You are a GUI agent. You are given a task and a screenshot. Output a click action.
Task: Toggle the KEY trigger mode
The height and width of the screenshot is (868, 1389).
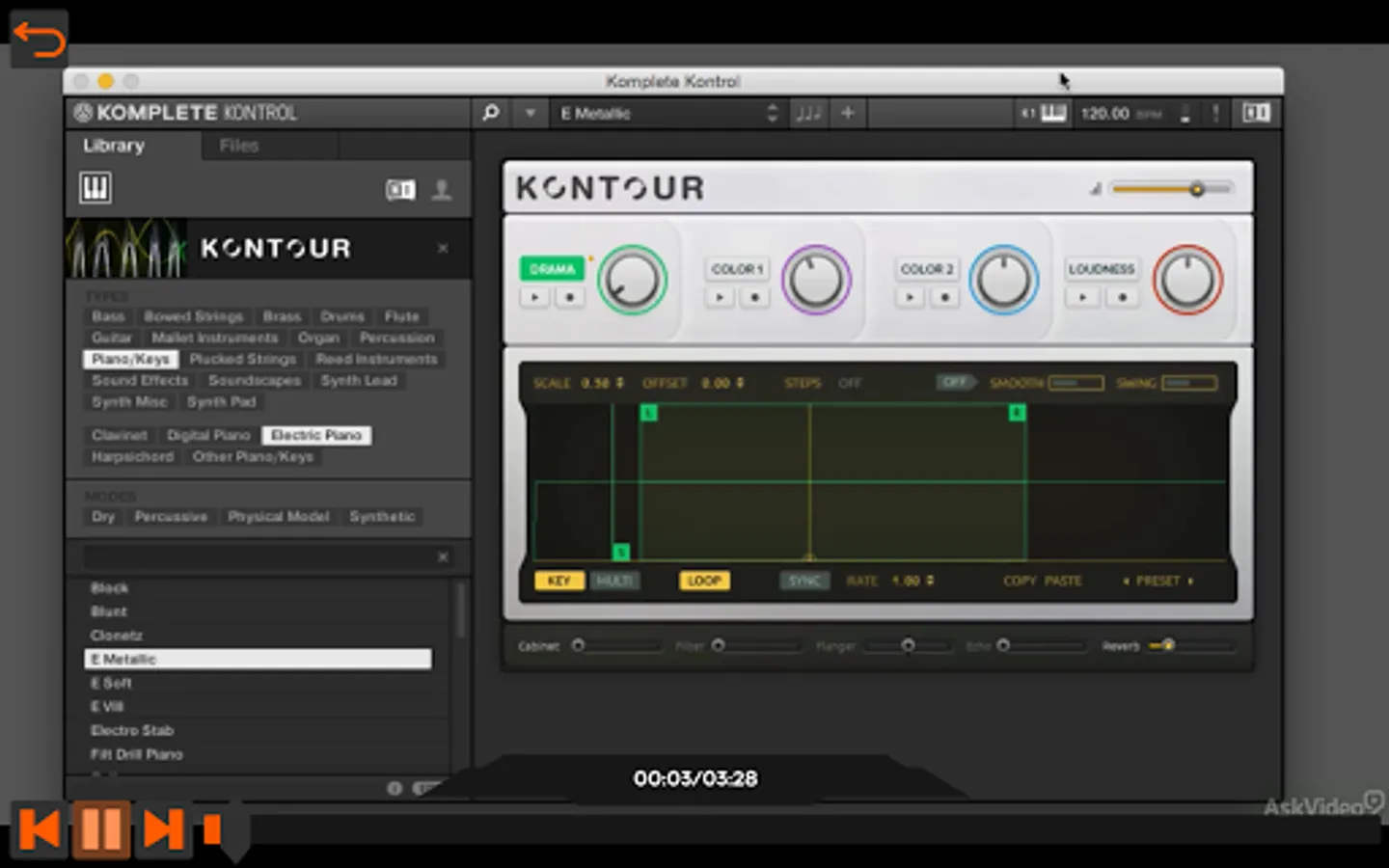pos(559,581)
